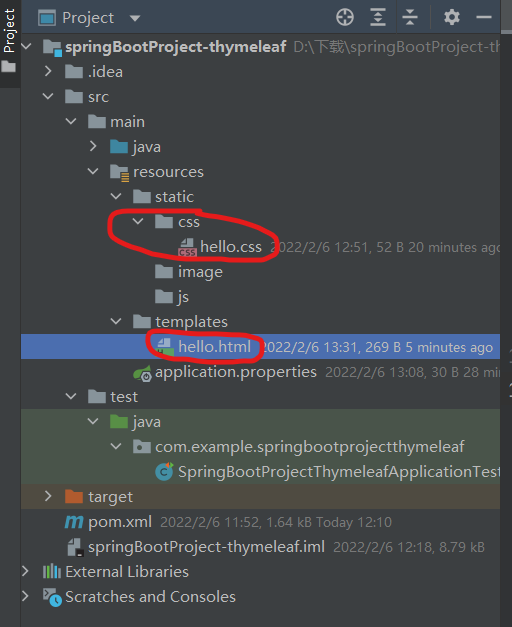Click the SpringBootProjectThymeleafApplicationTests class icon
512x627 pixels.
[x=164, y=472]
